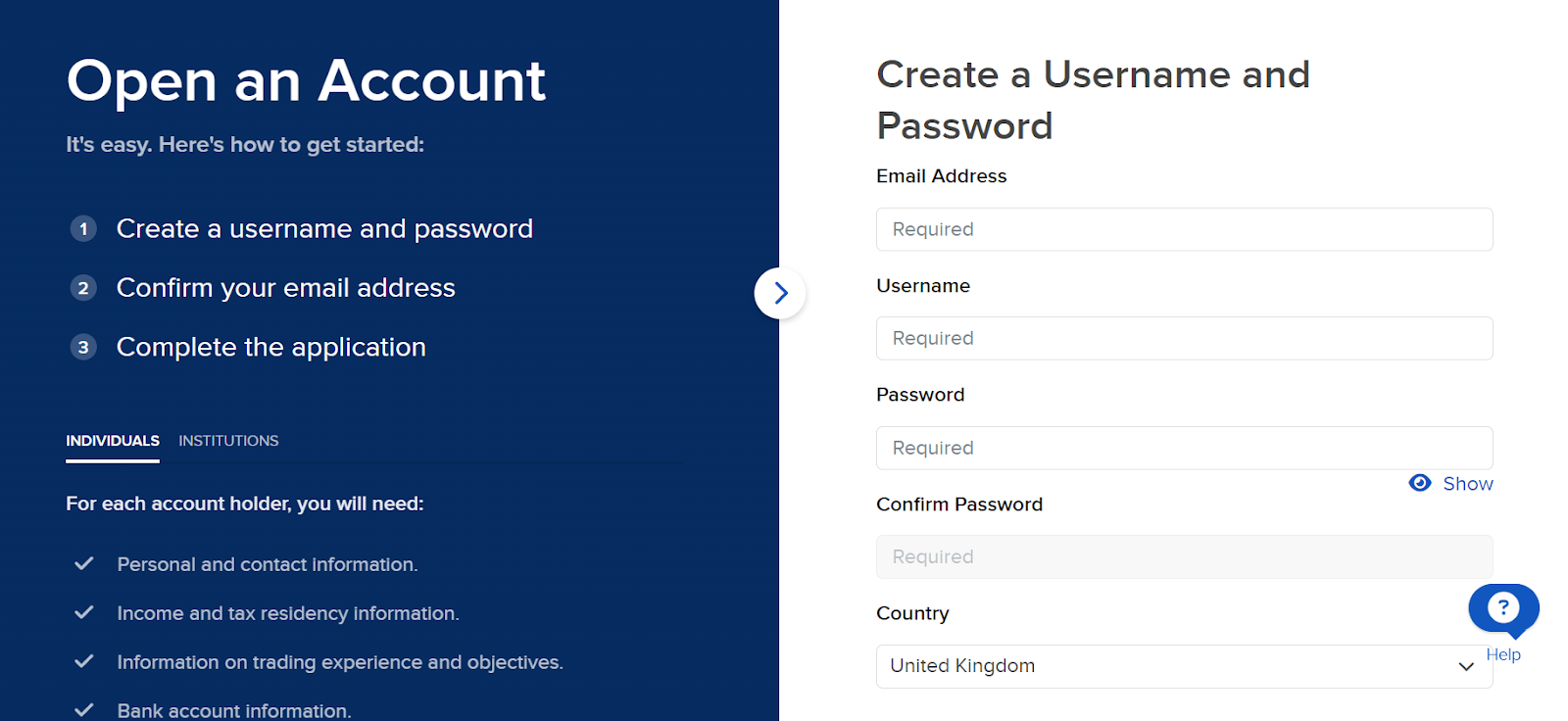Click the step 3 number badge

point(83,347)
